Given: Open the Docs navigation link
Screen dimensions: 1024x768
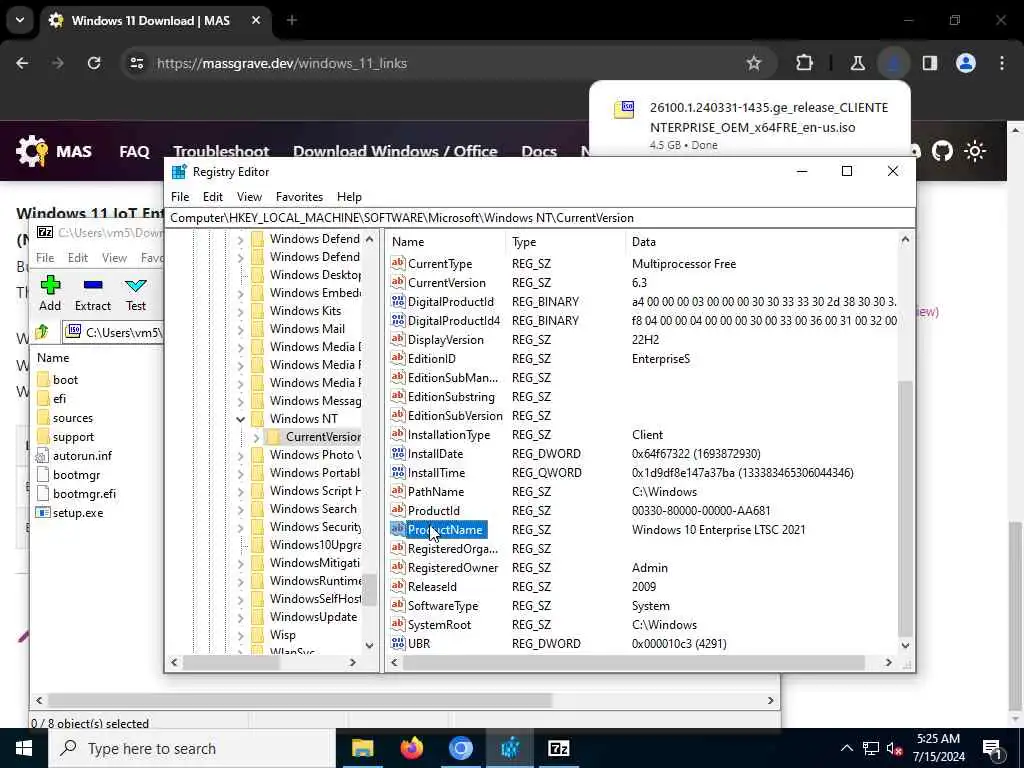Looking at the screenshot, I should [x=539, y=152].
